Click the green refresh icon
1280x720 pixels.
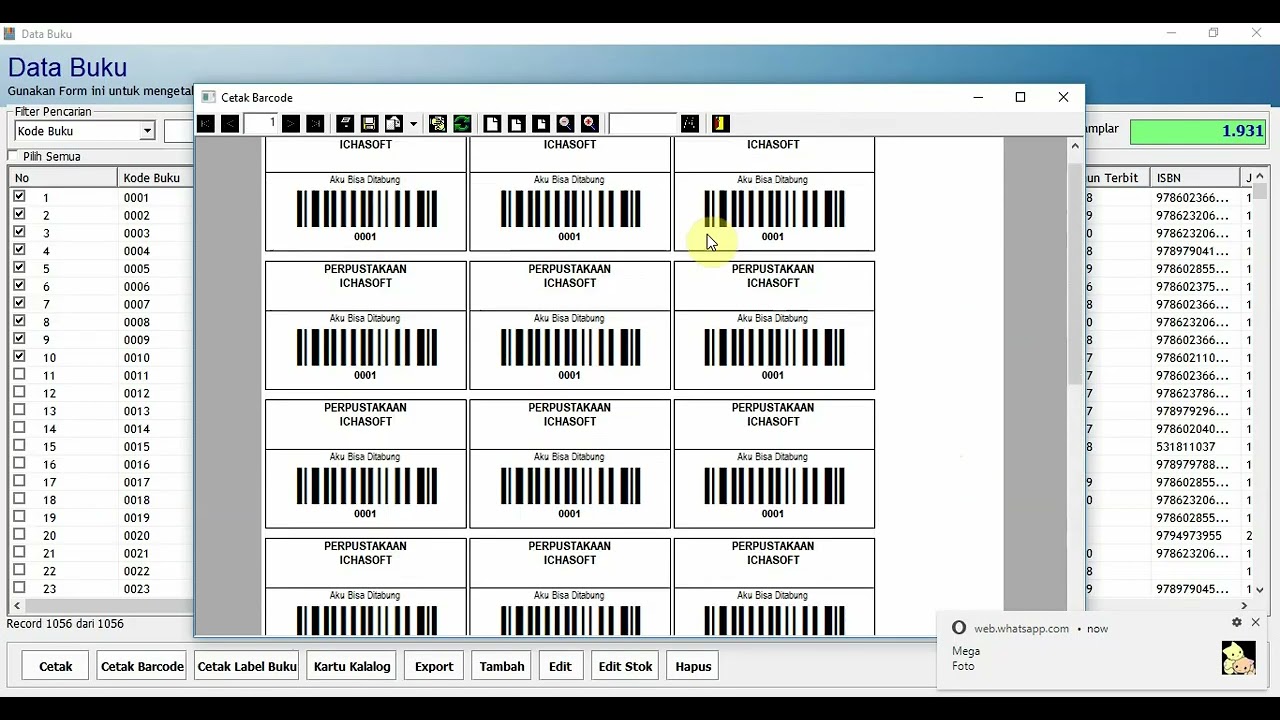tap(462, 124)
